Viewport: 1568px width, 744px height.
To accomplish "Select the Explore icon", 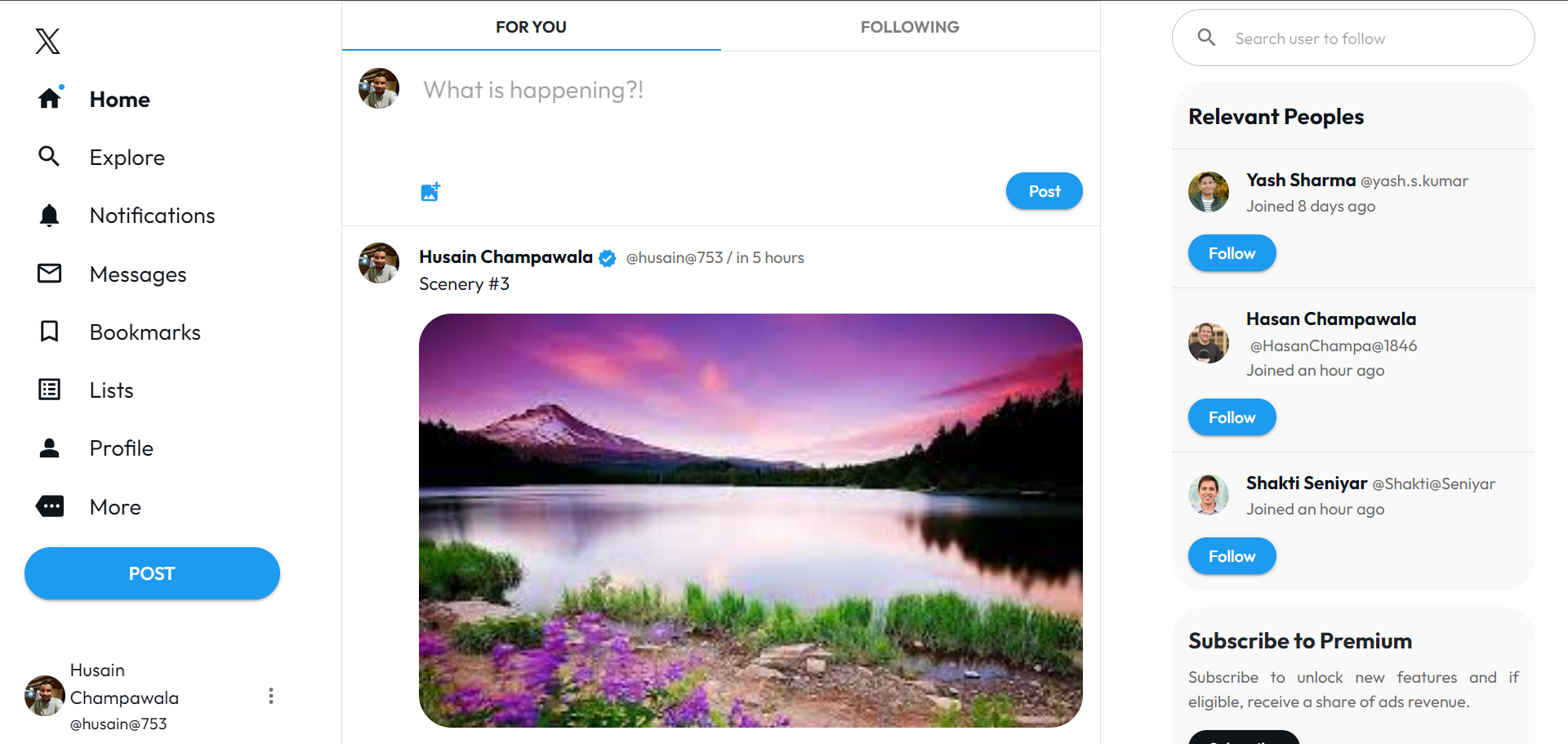I will tap(49, 157).
